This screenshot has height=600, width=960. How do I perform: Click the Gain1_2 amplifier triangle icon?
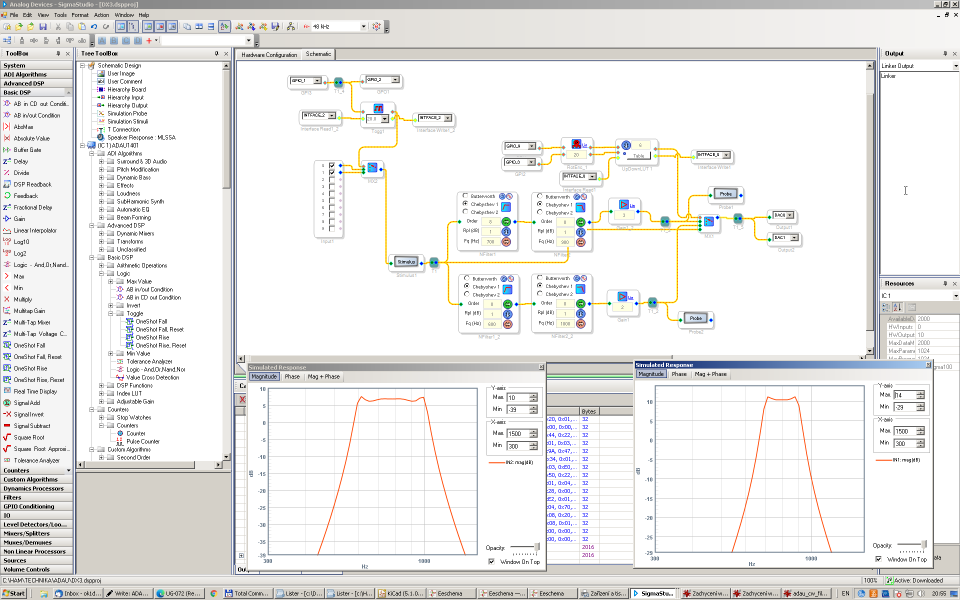[623, 204]
